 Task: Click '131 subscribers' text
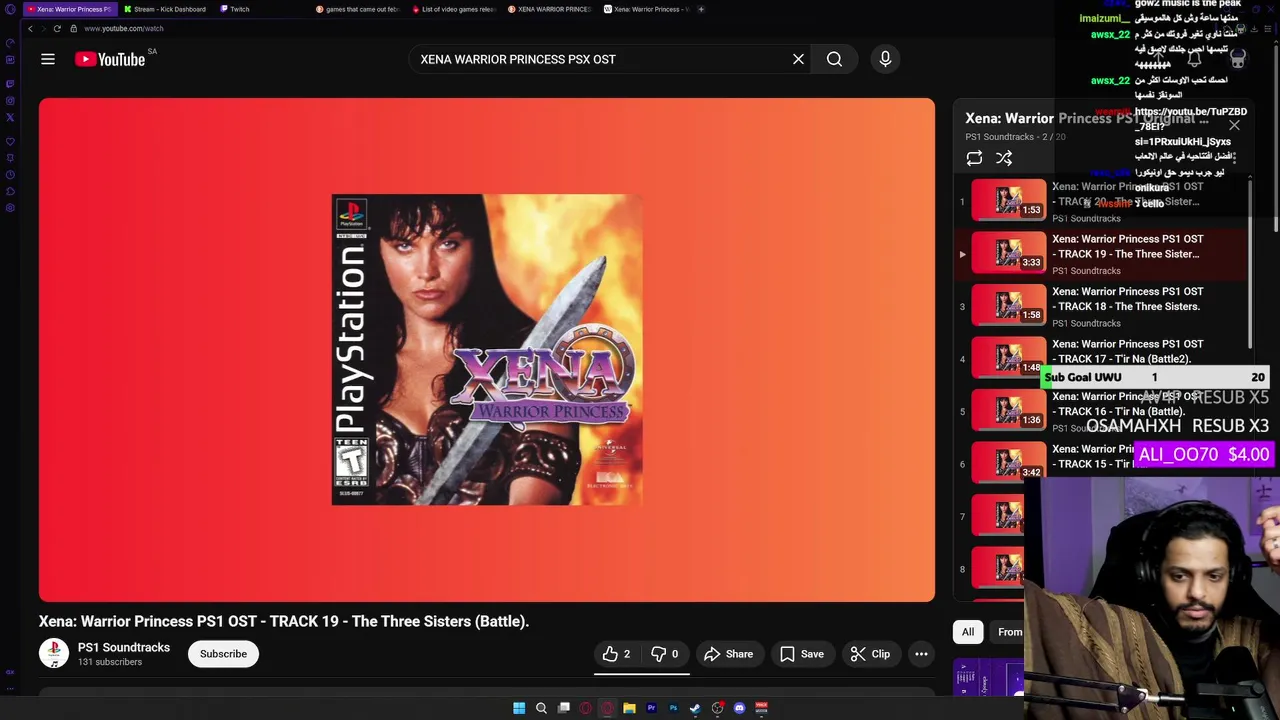coord(110,662)
